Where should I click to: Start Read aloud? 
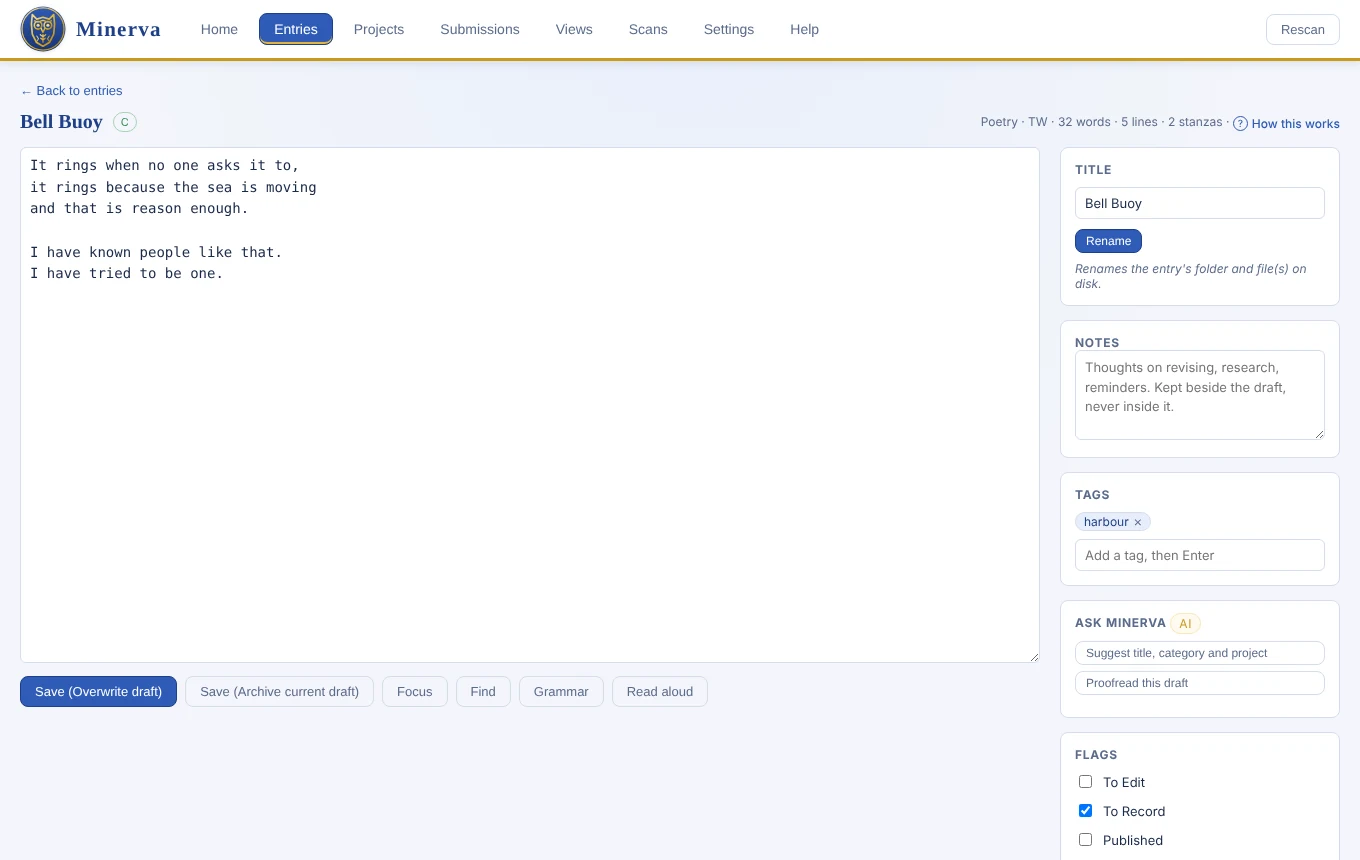[x=660, y=691]
